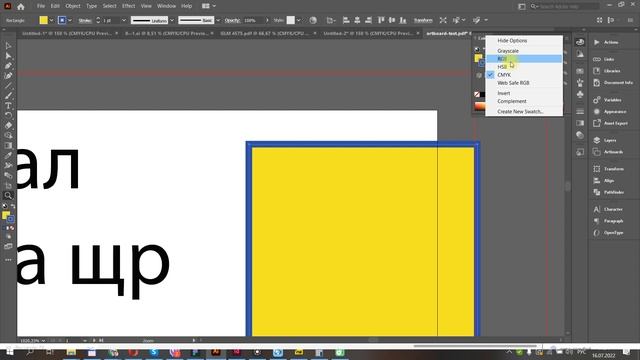
Task: Click the Windows Start button
Action: [9, 352]
